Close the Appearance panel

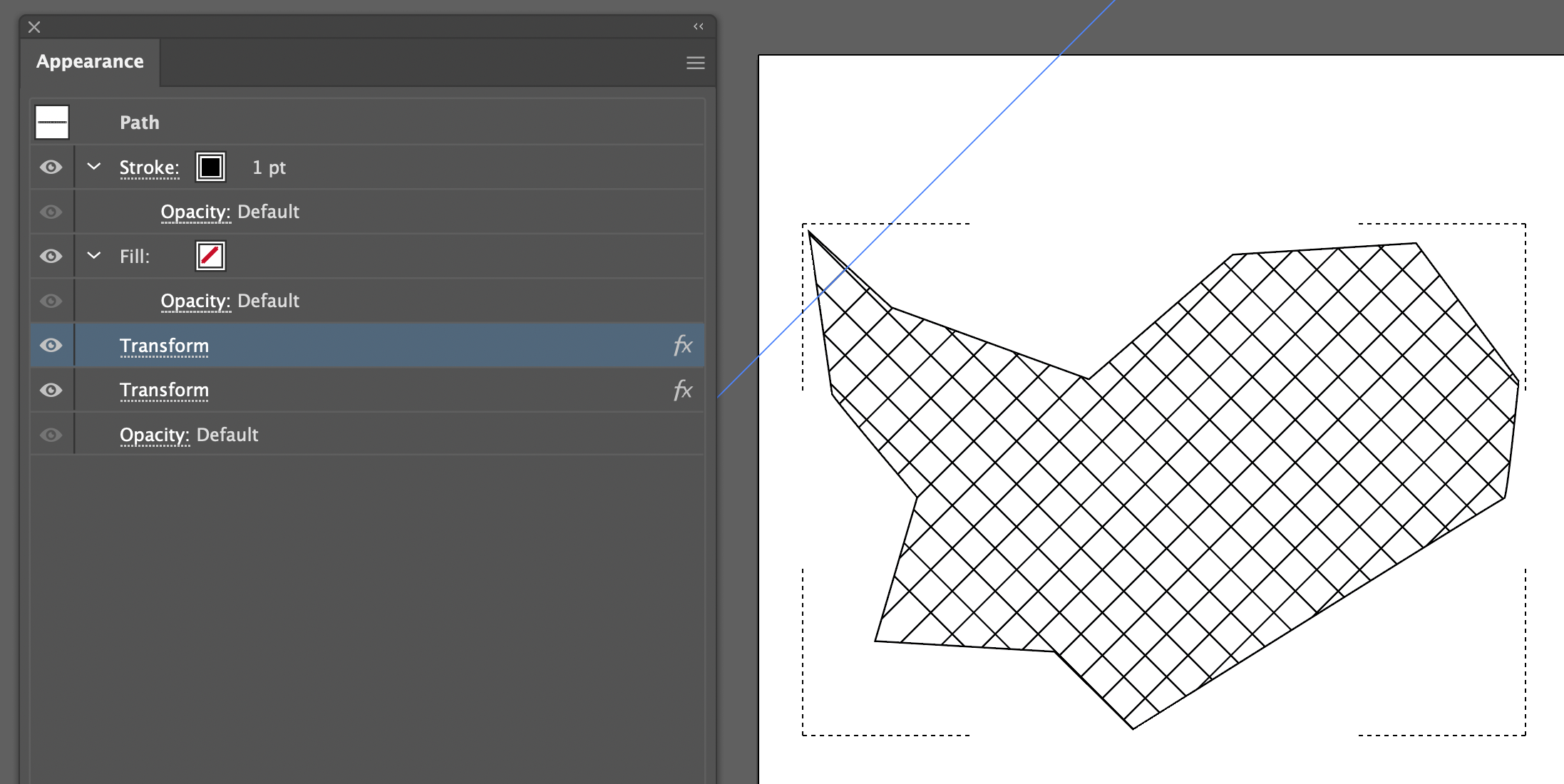click(x=34, y=27)
